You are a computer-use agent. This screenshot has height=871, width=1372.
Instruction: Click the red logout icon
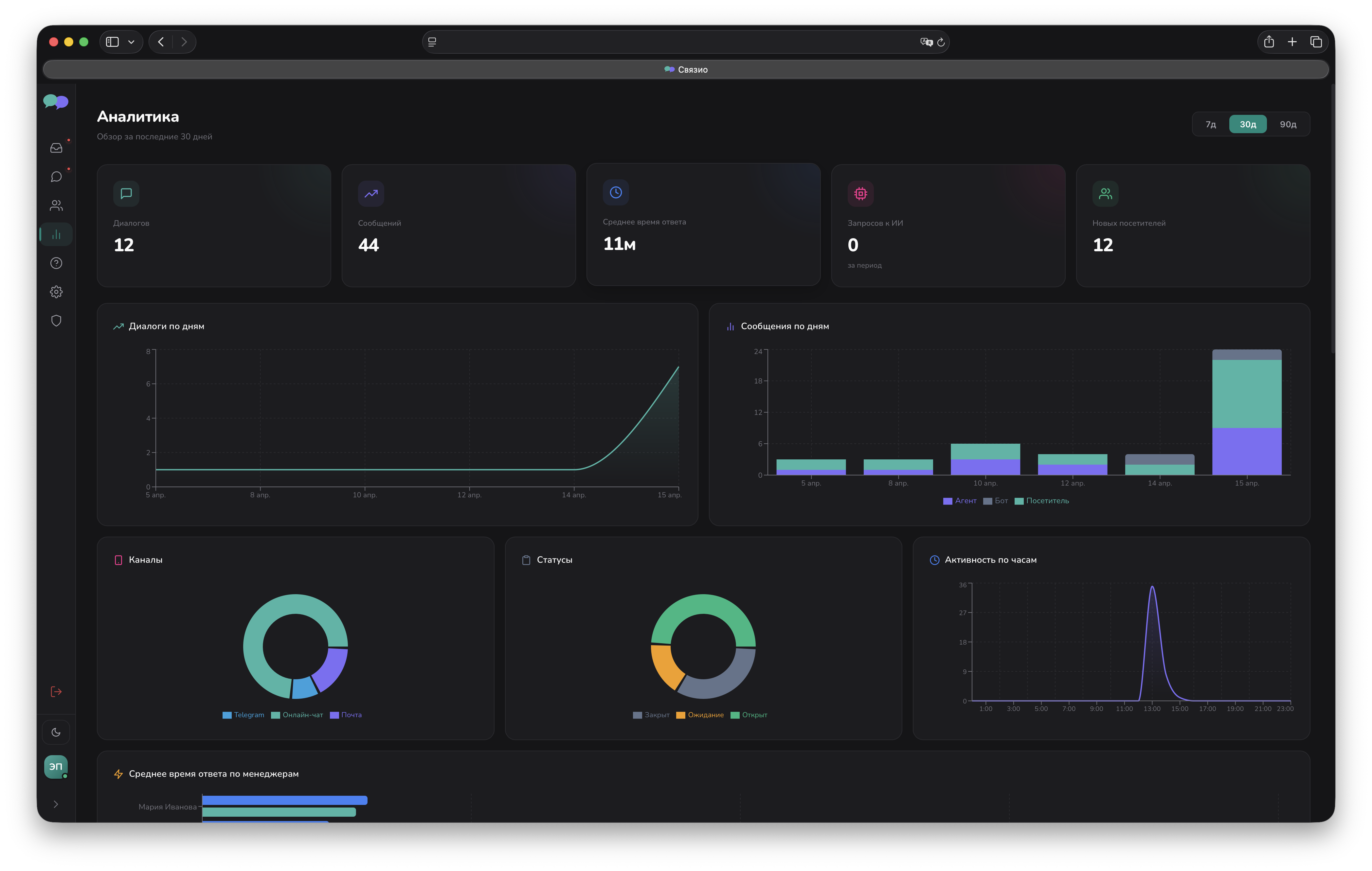[56, 692]
